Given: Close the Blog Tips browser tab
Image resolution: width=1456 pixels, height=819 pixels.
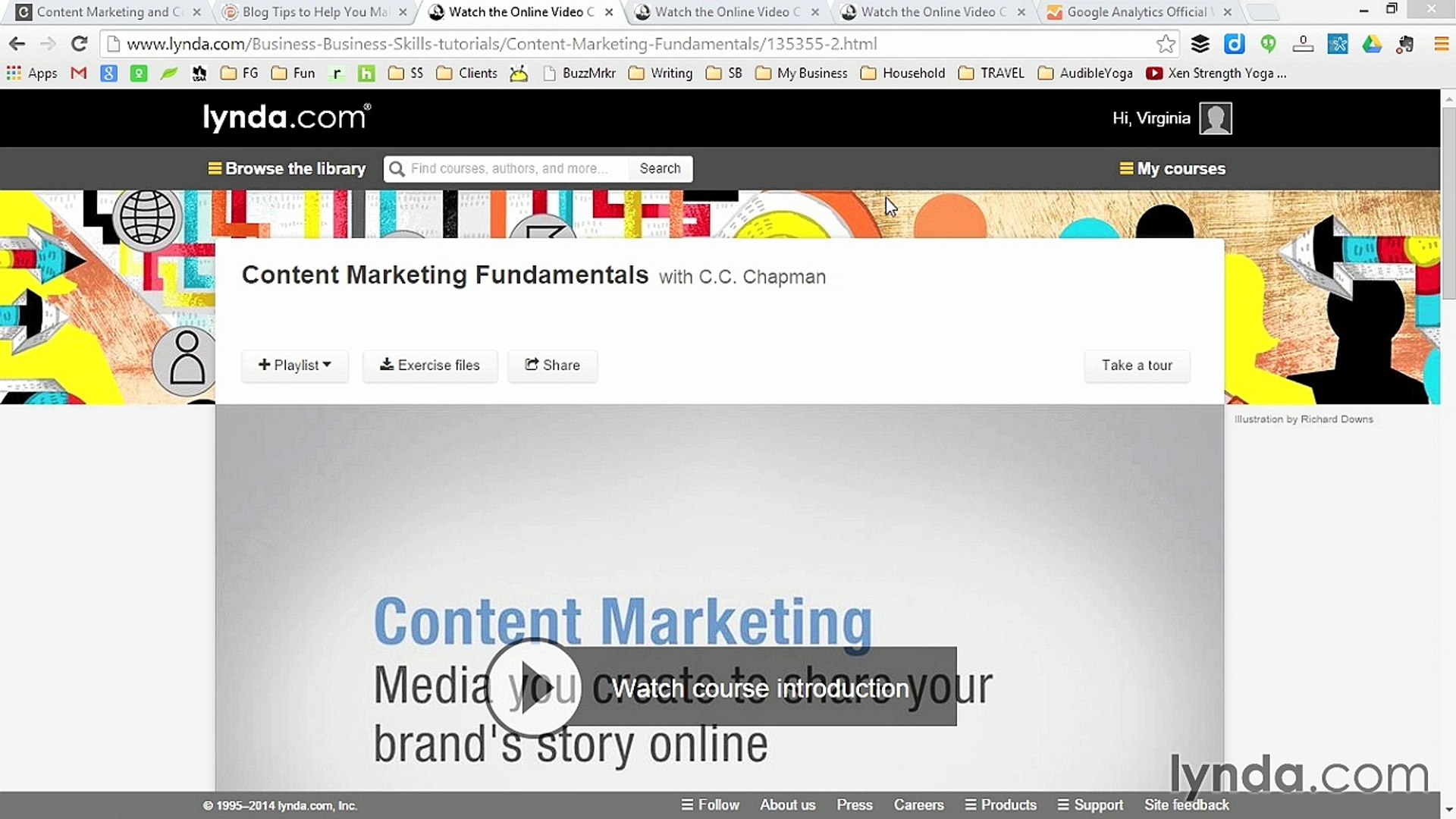Looking at the screenshot, I should tap(403, 12).
